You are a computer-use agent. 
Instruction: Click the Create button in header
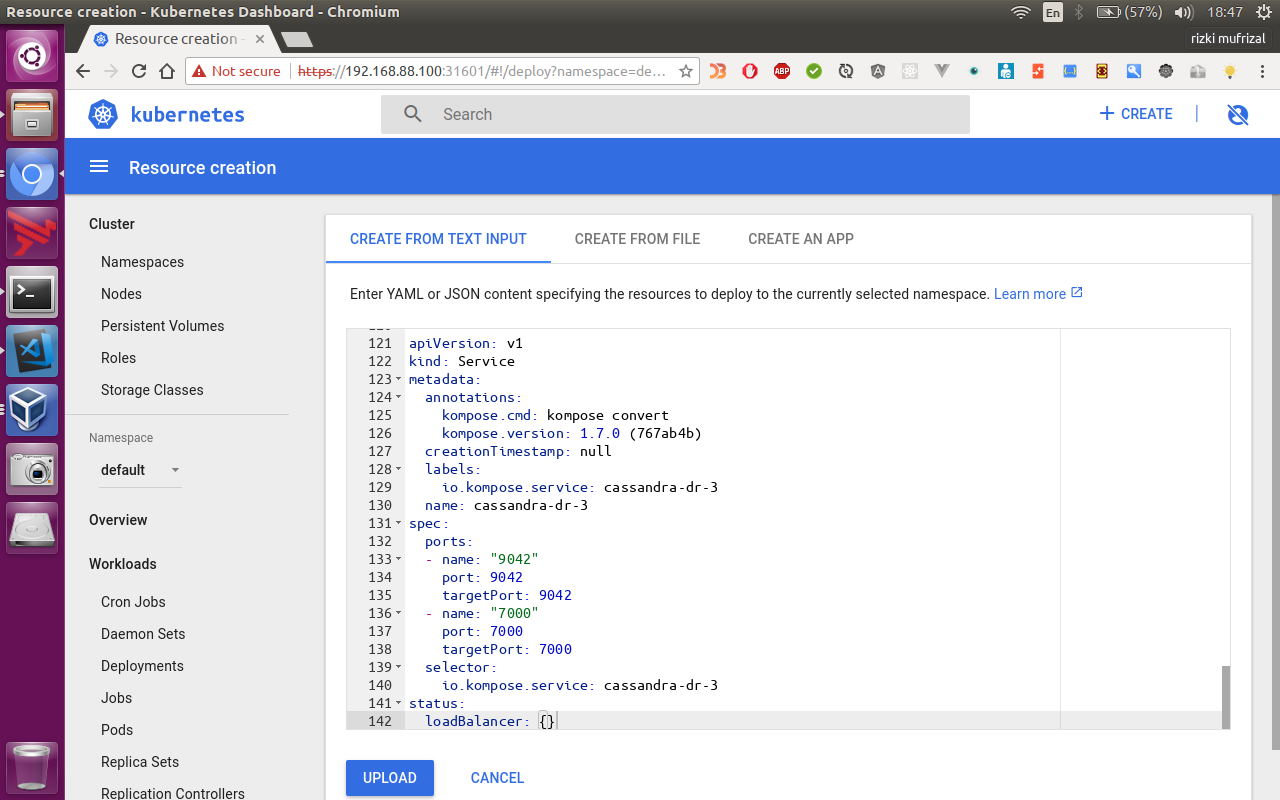tap(1136, 114)
